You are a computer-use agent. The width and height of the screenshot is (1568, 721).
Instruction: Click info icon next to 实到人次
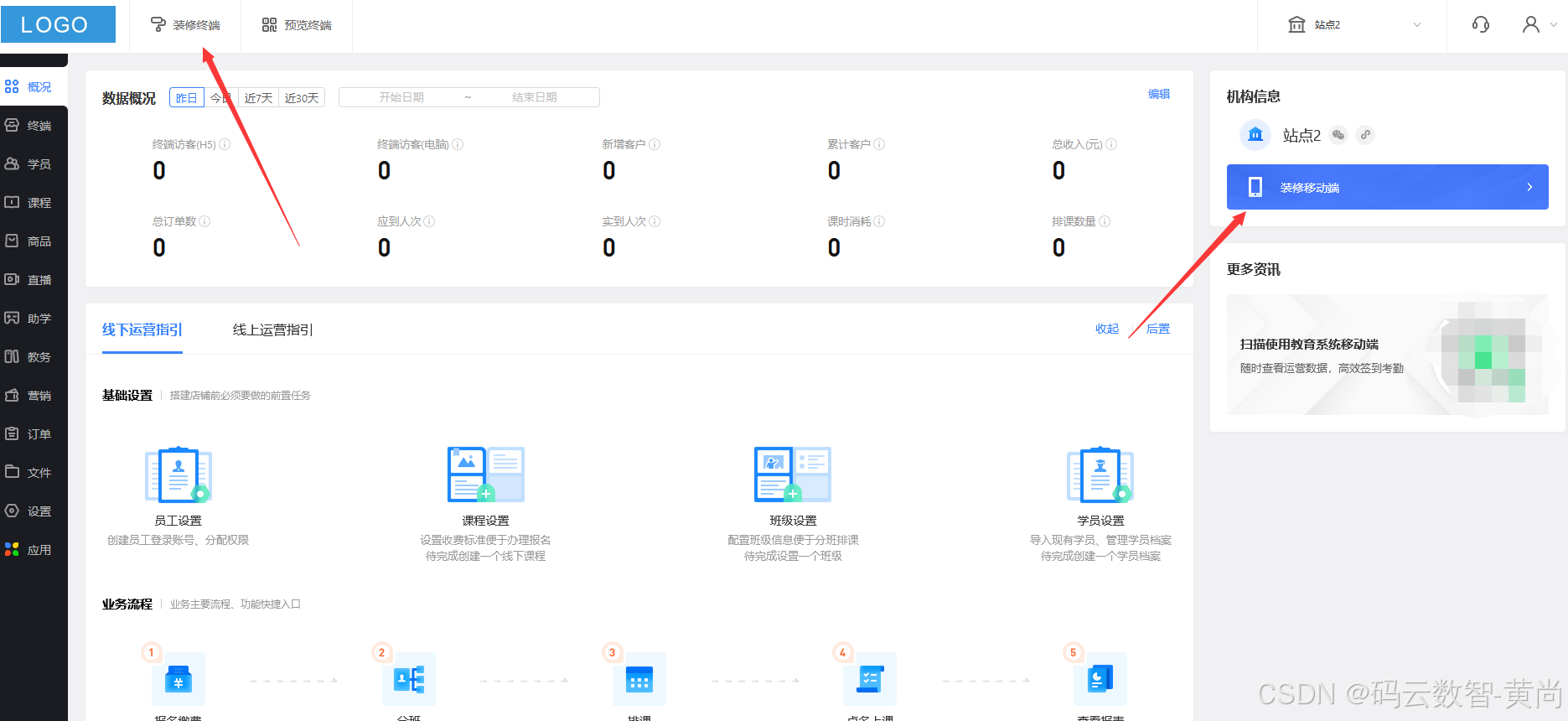pos(655,221)
